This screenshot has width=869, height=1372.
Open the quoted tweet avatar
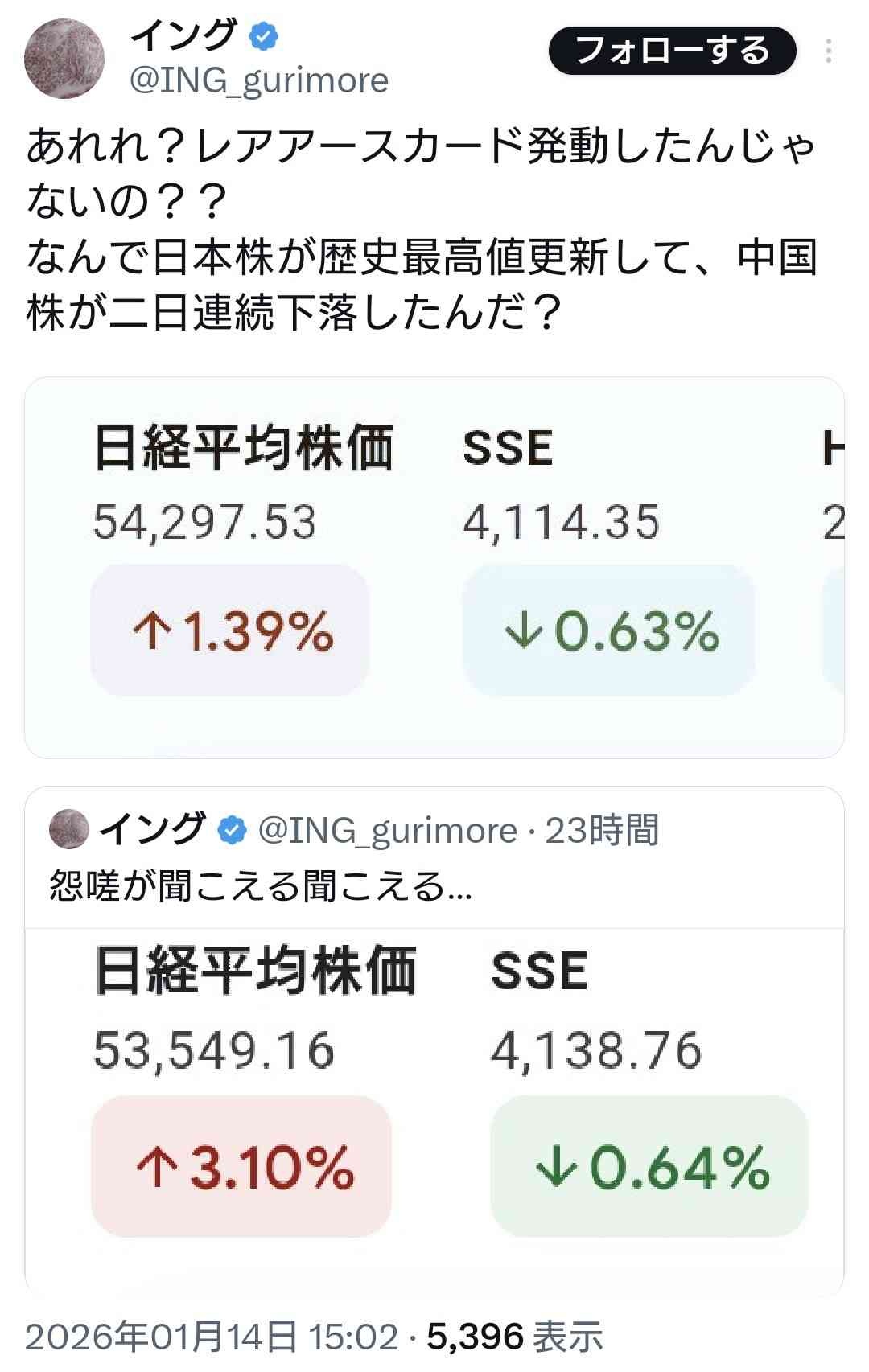[x=69, y=829]
